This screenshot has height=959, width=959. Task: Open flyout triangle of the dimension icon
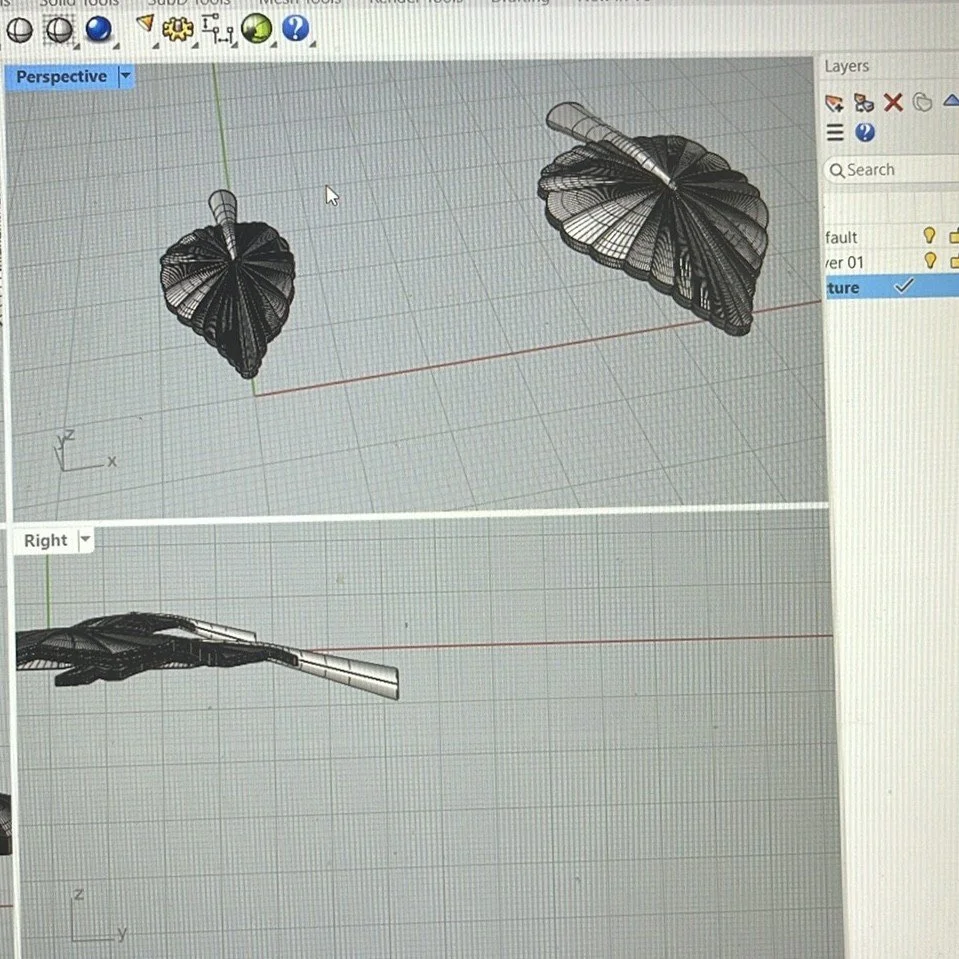pyautogui.click(x=235, y=45)
